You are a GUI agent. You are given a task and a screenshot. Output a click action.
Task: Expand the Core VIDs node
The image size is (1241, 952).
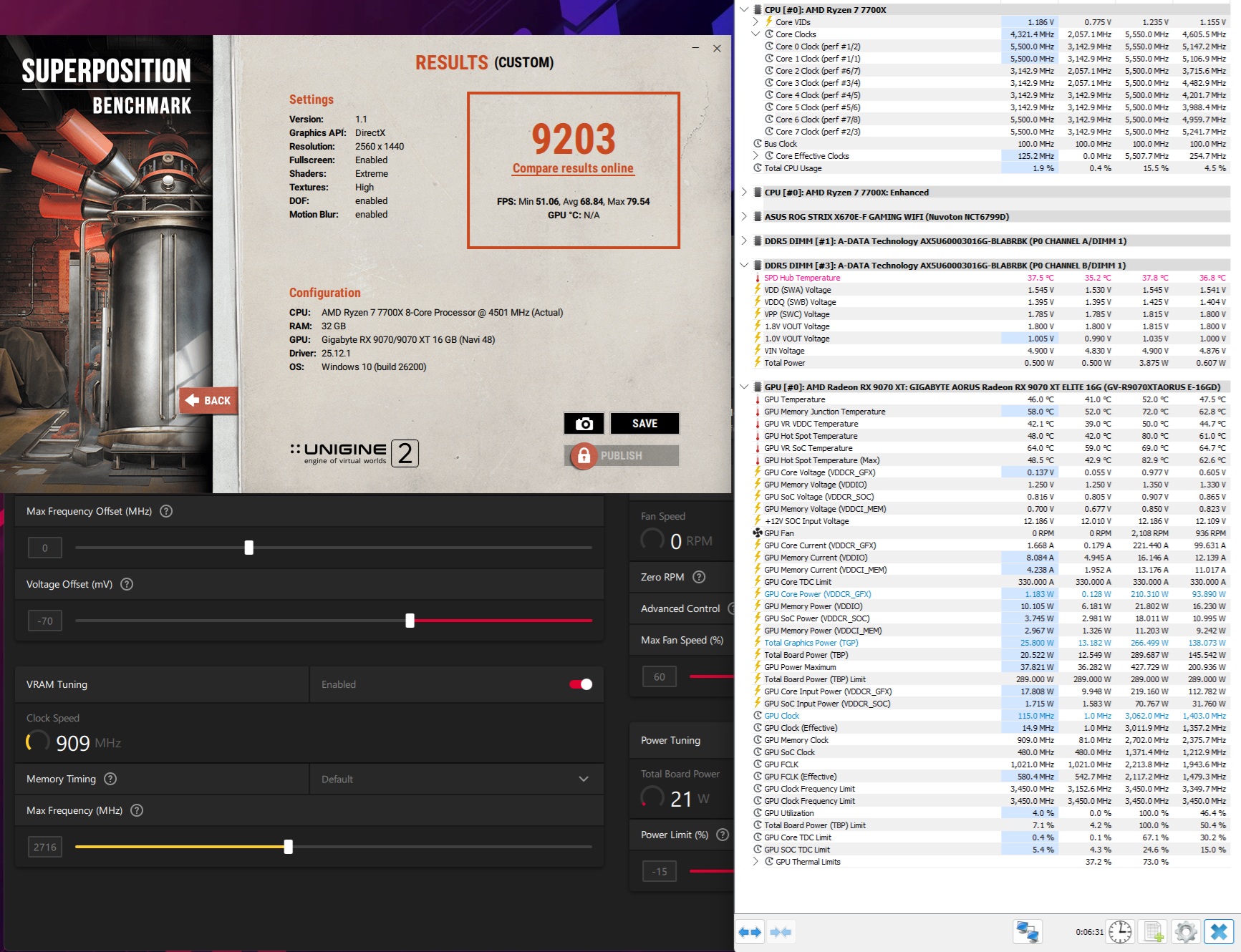click(755, 22)
